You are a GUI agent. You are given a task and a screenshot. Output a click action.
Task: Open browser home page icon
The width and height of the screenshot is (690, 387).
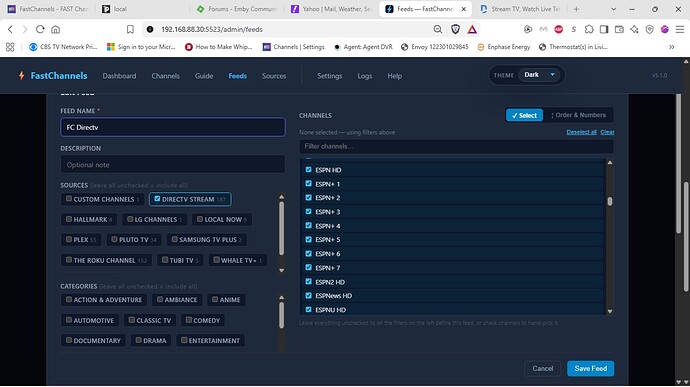pos(55,29)
